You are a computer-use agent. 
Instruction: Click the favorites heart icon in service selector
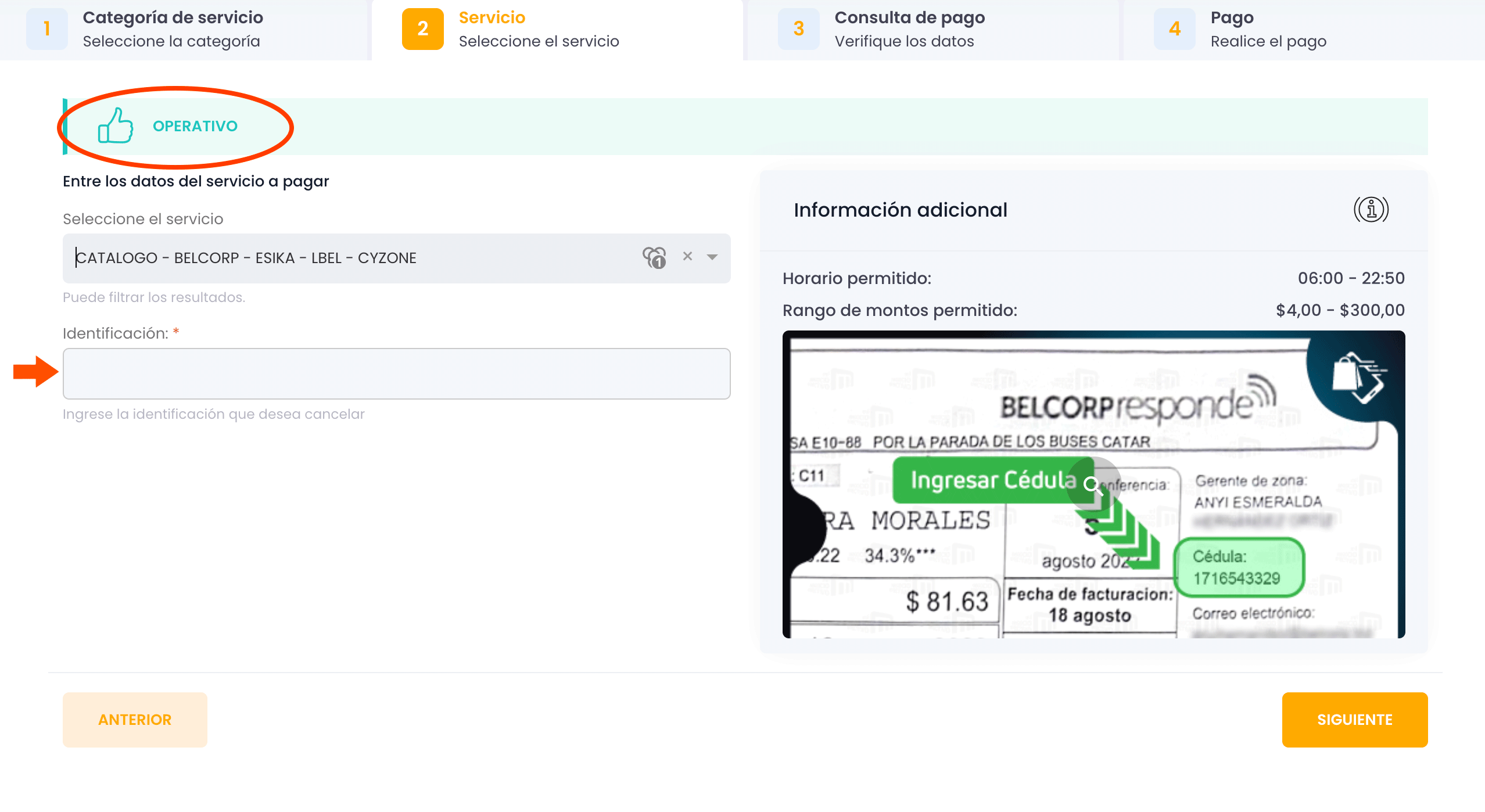click(654, 257)
